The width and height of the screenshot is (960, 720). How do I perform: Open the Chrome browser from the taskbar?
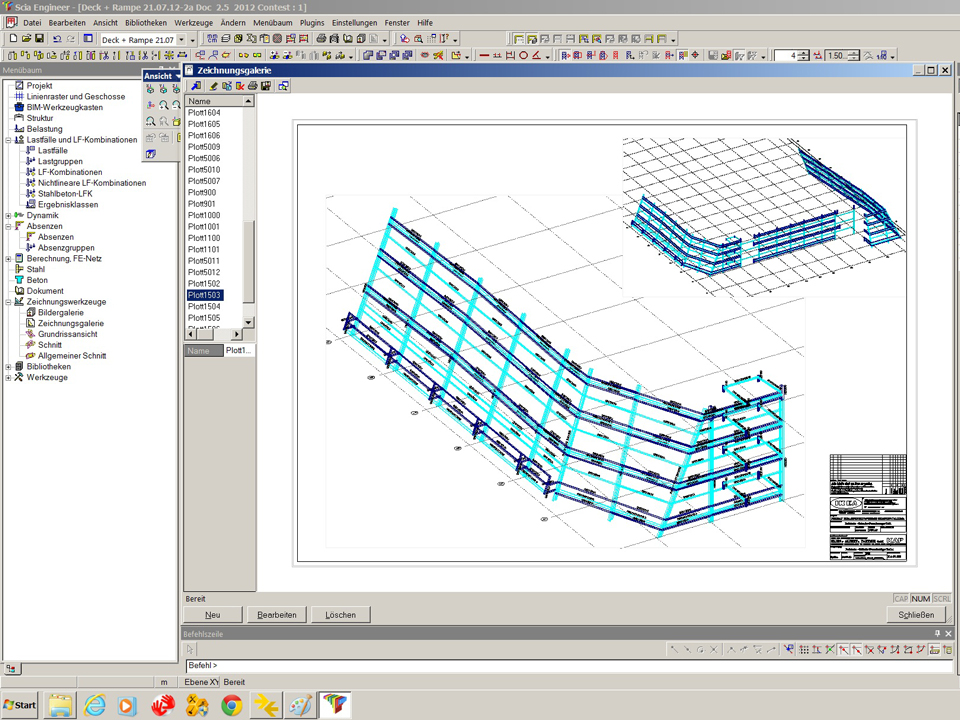tap(231, 705)
